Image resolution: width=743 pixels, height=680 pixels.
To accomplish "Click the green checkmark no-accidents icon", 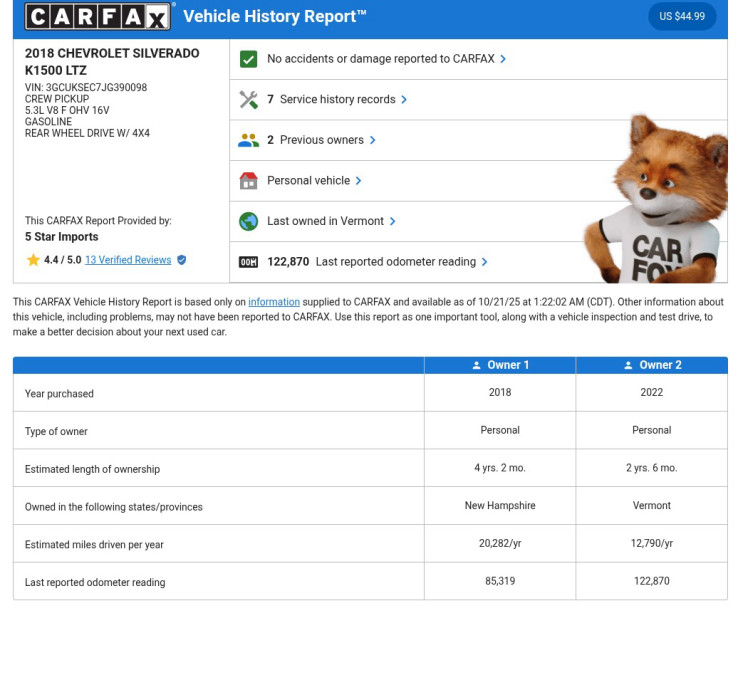I will (x=249, y=59).
